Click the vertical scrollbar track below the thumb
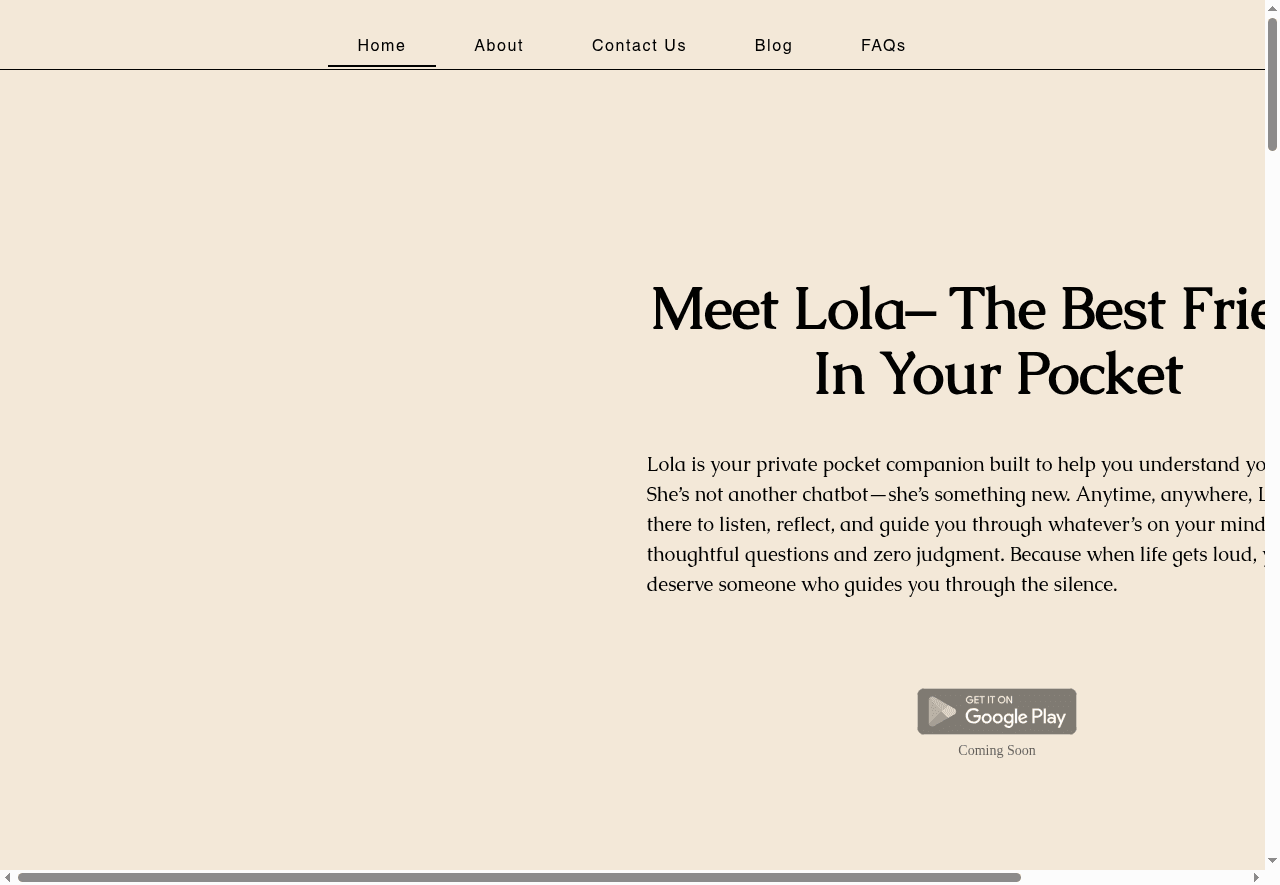This screenshot has height=885, width=1280. 1272,500
